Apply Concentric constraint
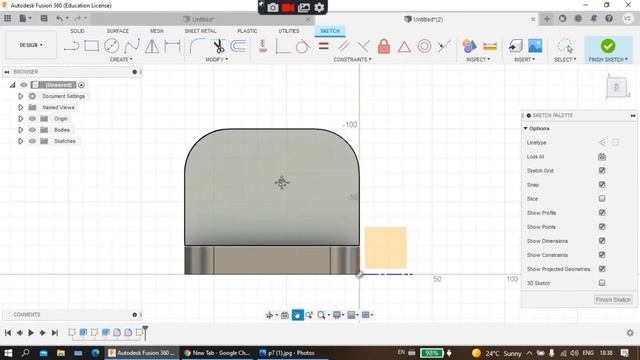Viewport: 640px width, 360px height. coord(424,46)
